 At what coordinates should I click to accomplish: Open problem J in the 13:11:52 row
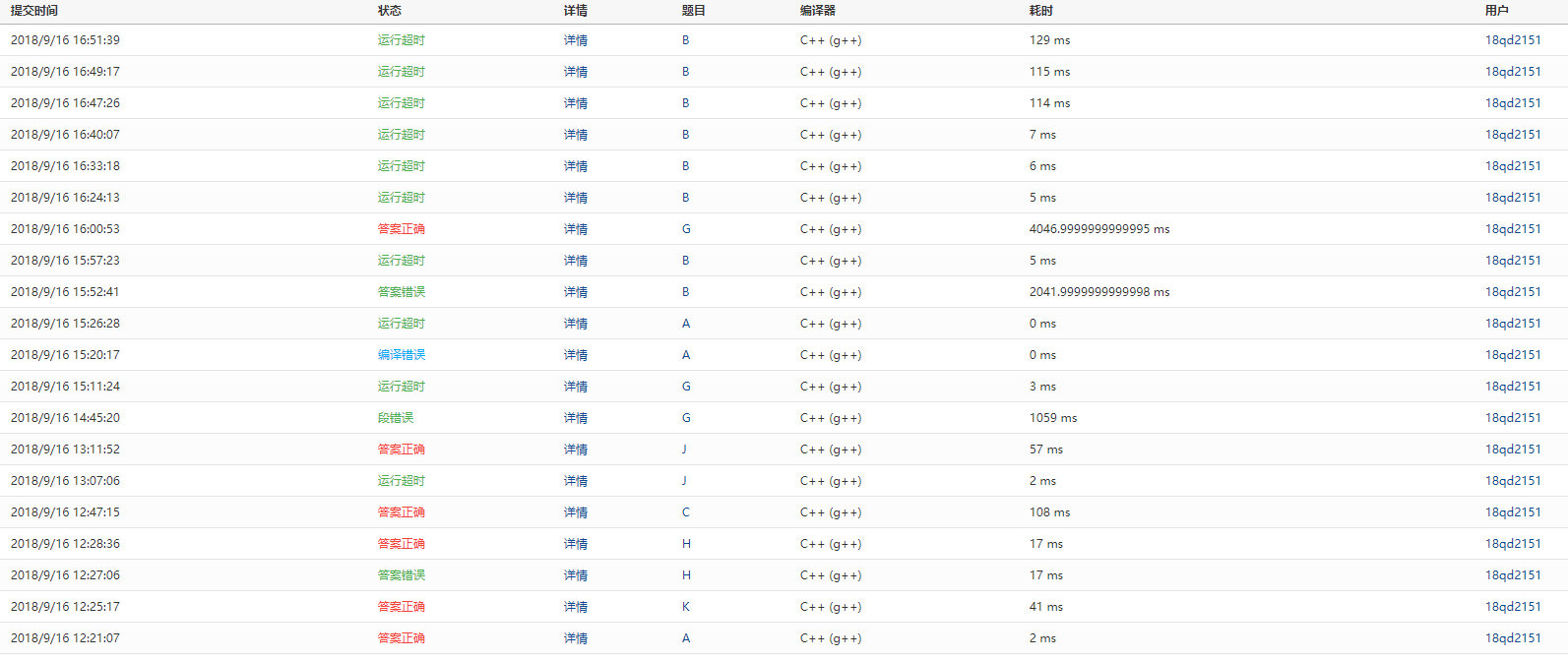click(684, 450)
